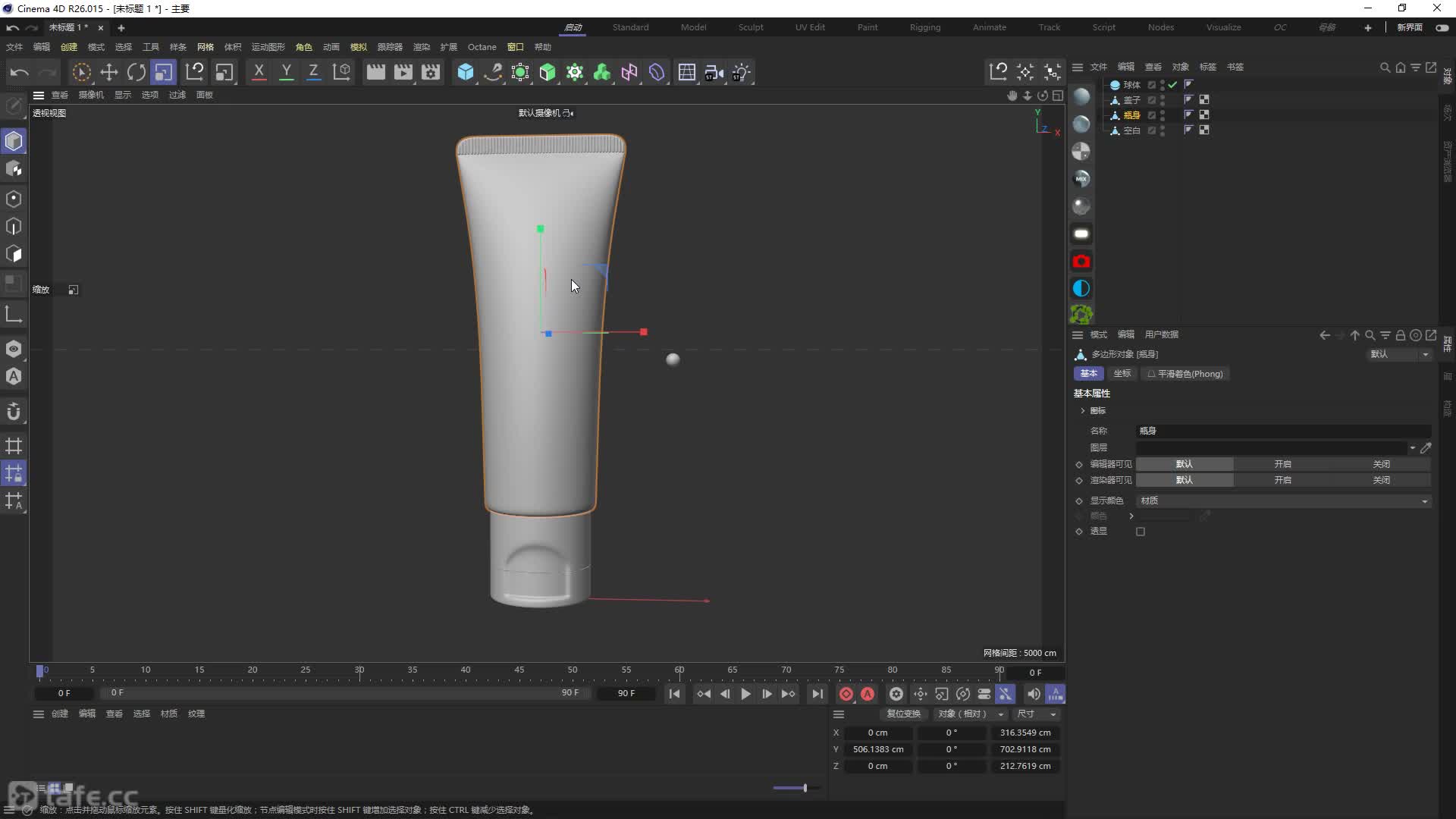1456x819 pixels.
Task: Click the white Octane area light icon
Action: (x=1081, y=234)
